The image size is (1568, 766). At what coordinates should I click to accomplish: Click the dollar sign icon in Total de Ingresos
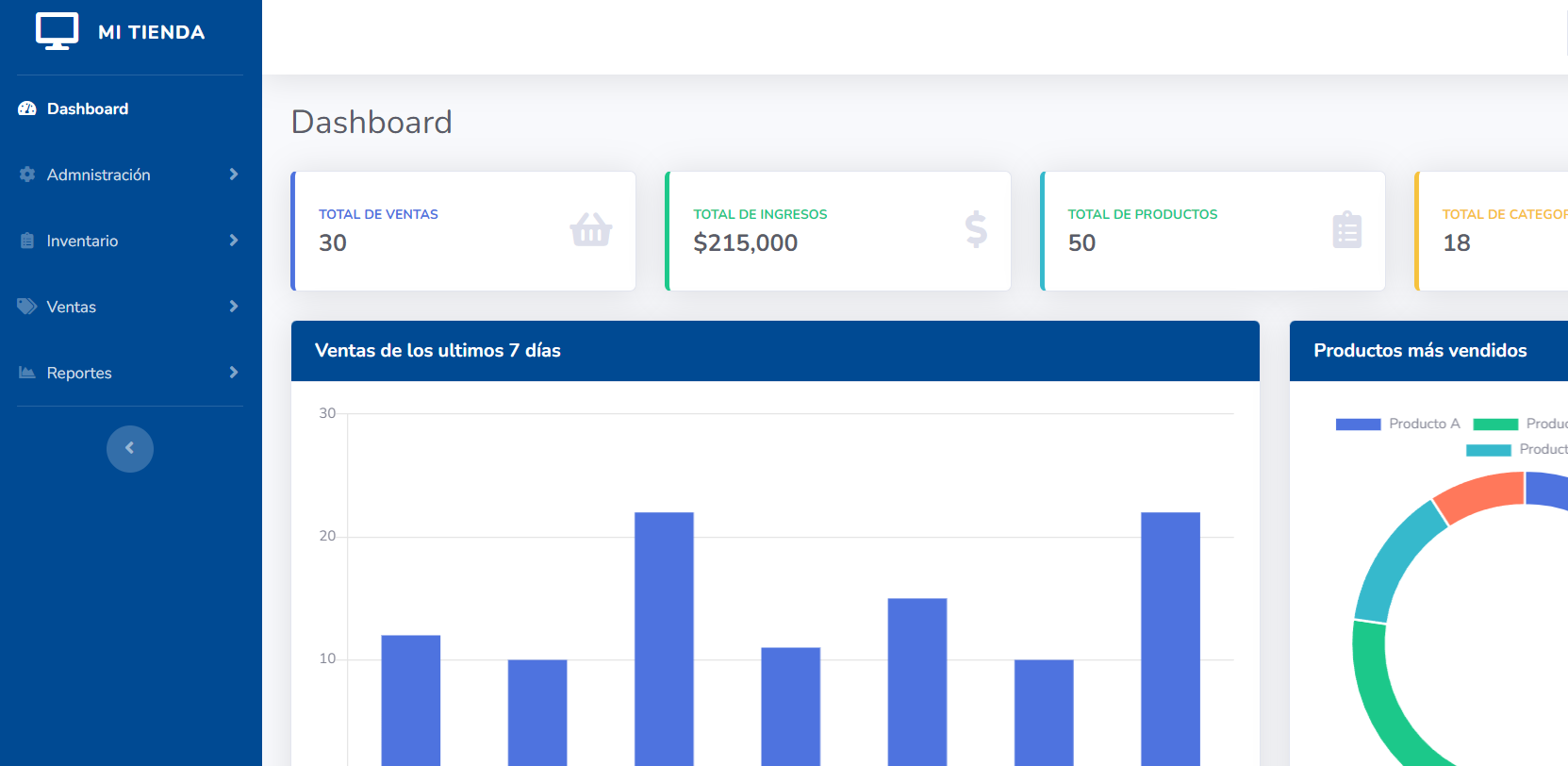(976, 229)
